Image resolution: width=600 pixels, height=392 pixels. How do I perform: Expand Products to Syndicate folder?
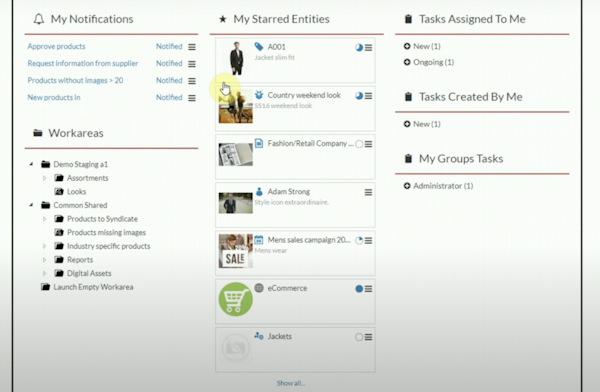(x=45, y=219)
